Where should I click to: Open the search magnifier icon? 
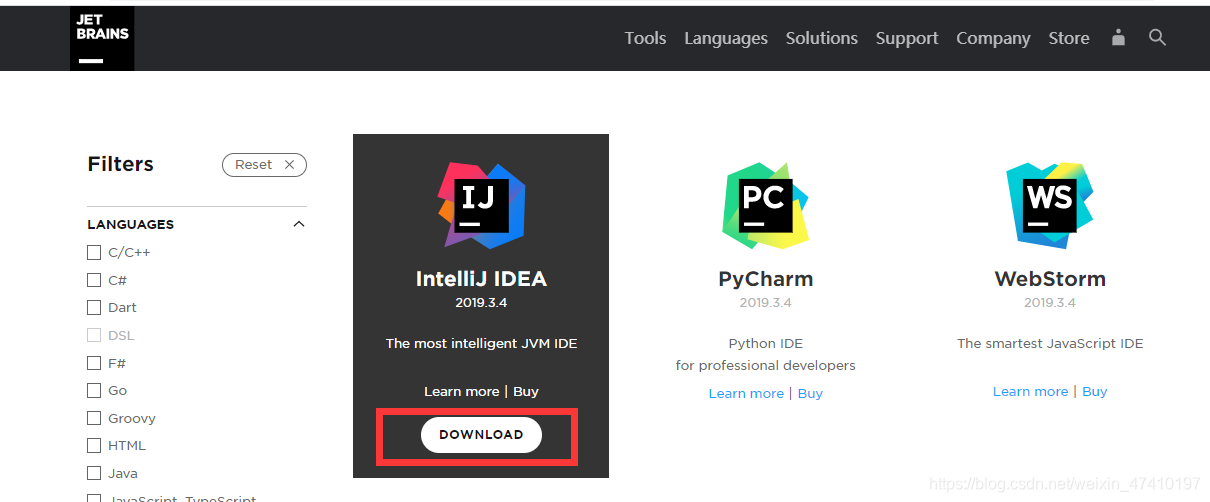point(1157,38)
